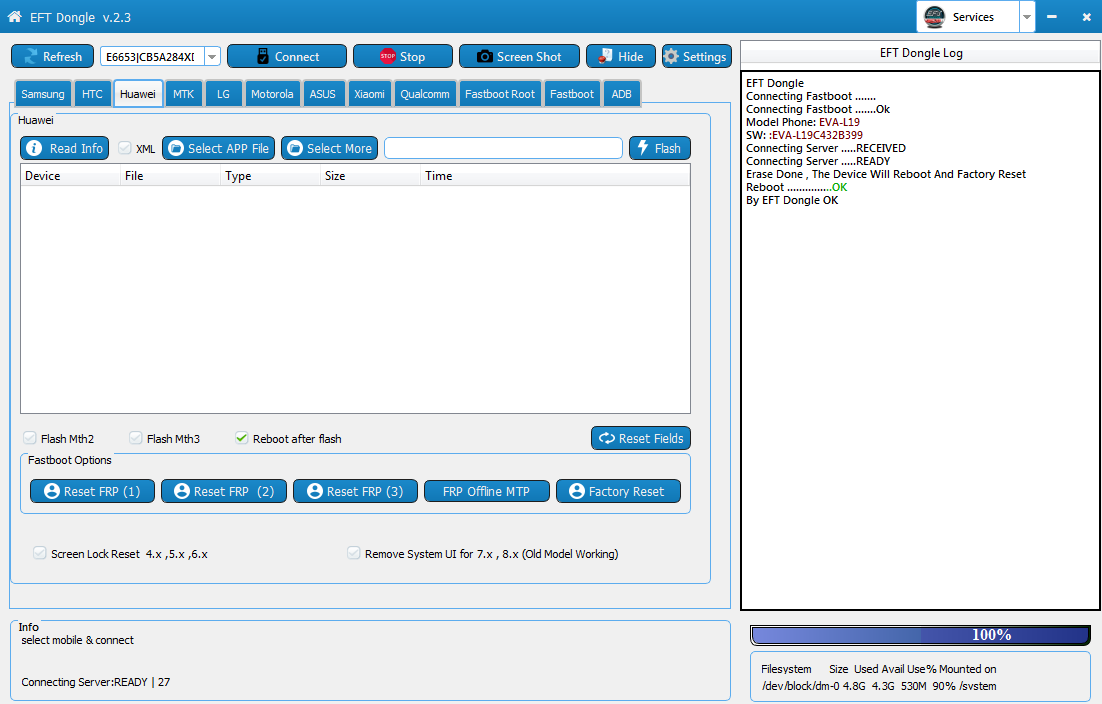The width and height of the screenshot is (1102, 704).
Task: Enable the Flash Mth2 checkbox
Action: (30, 438)
